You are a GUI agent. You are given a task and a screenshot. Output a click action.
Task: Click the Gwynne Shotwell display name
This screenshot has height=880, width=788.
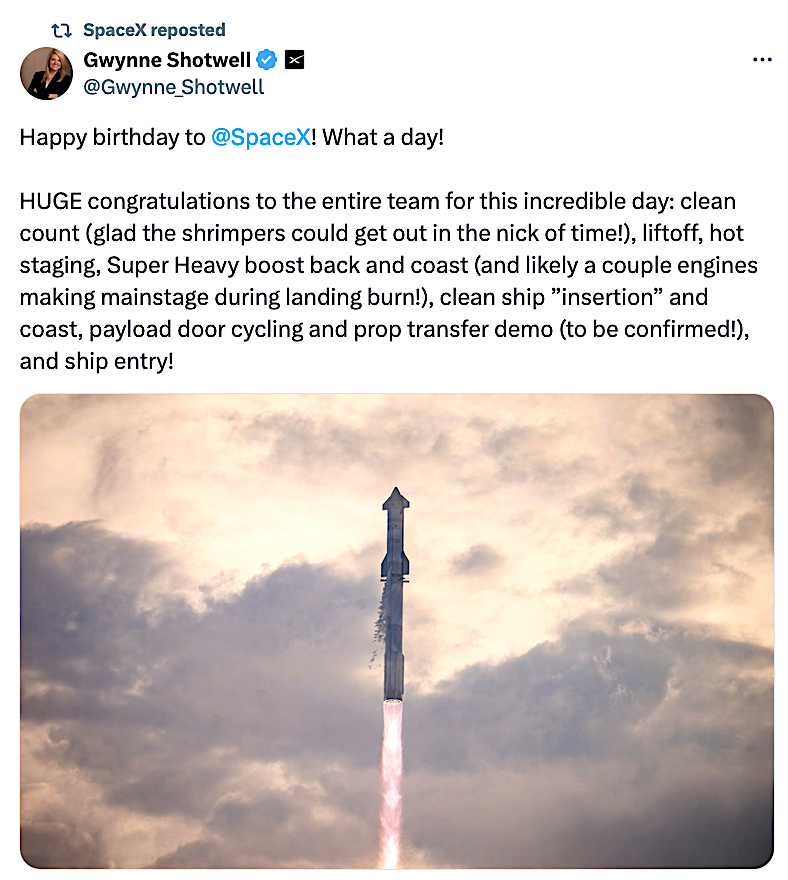(x=165, y=60)
